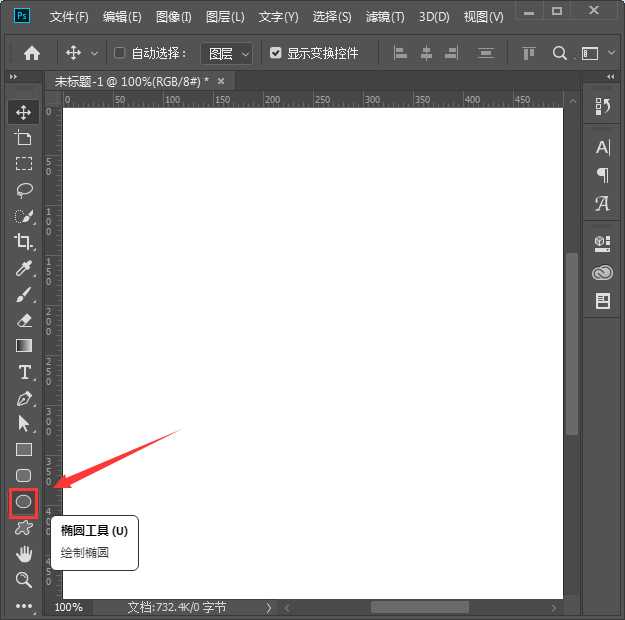The image size is (625, 620).
Task: Close the 未标题-1 document tab
Action: pos(221,81)
